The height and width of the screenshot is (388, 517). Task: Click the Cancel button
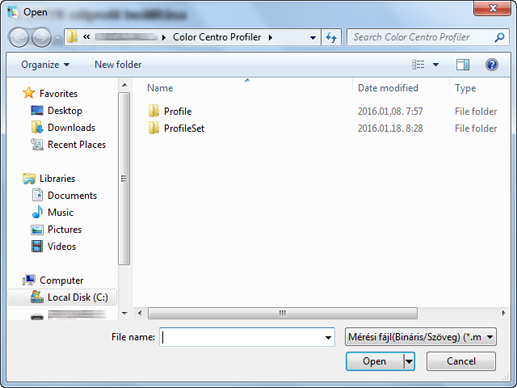(461, 361)
